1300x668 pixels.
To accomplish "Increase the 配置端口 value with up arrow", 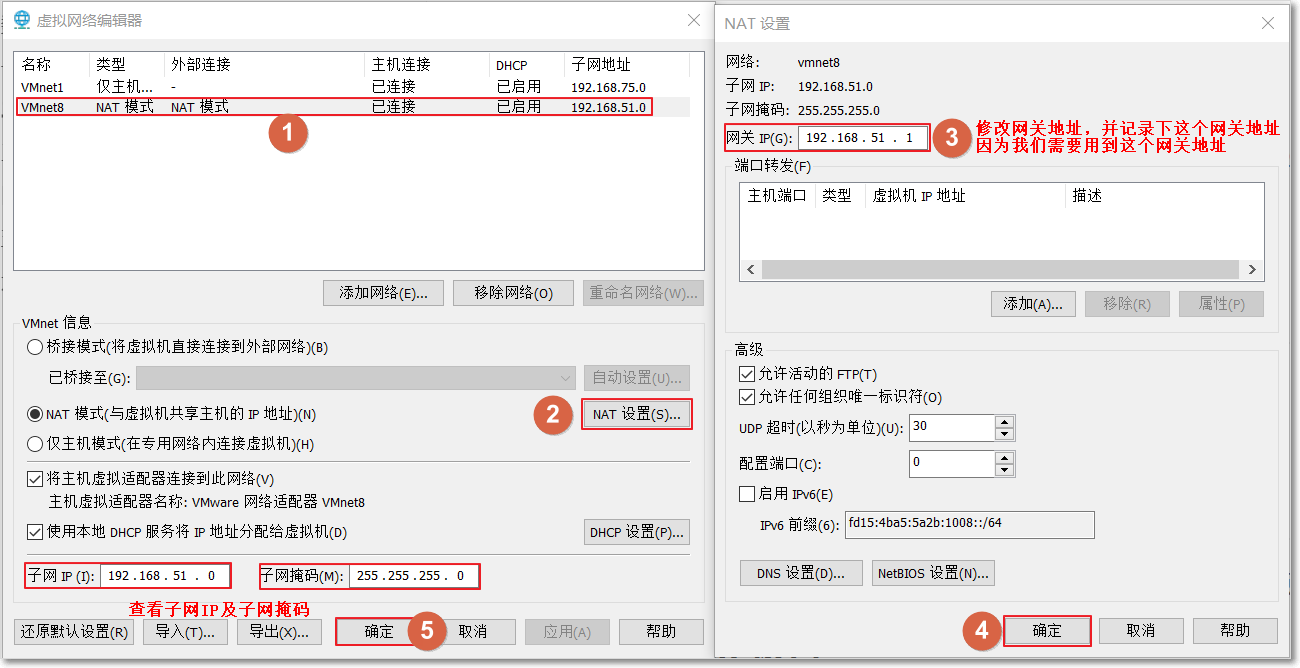I will [1005, 457].
